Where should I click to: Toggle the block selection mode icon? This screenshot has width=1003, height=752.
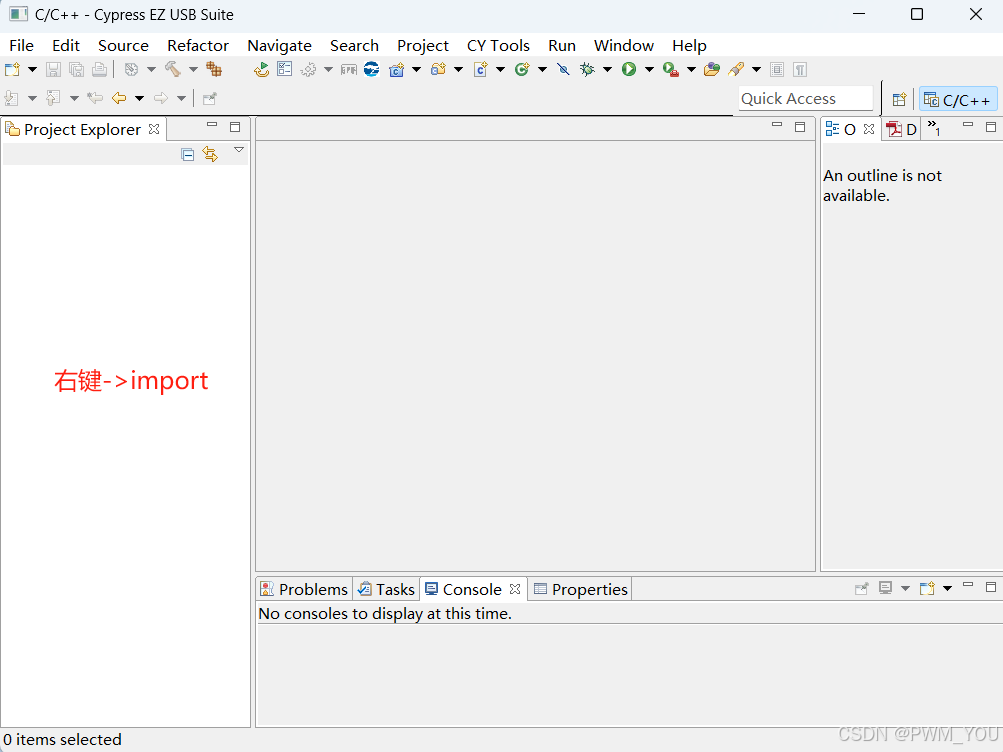(777, 69)
